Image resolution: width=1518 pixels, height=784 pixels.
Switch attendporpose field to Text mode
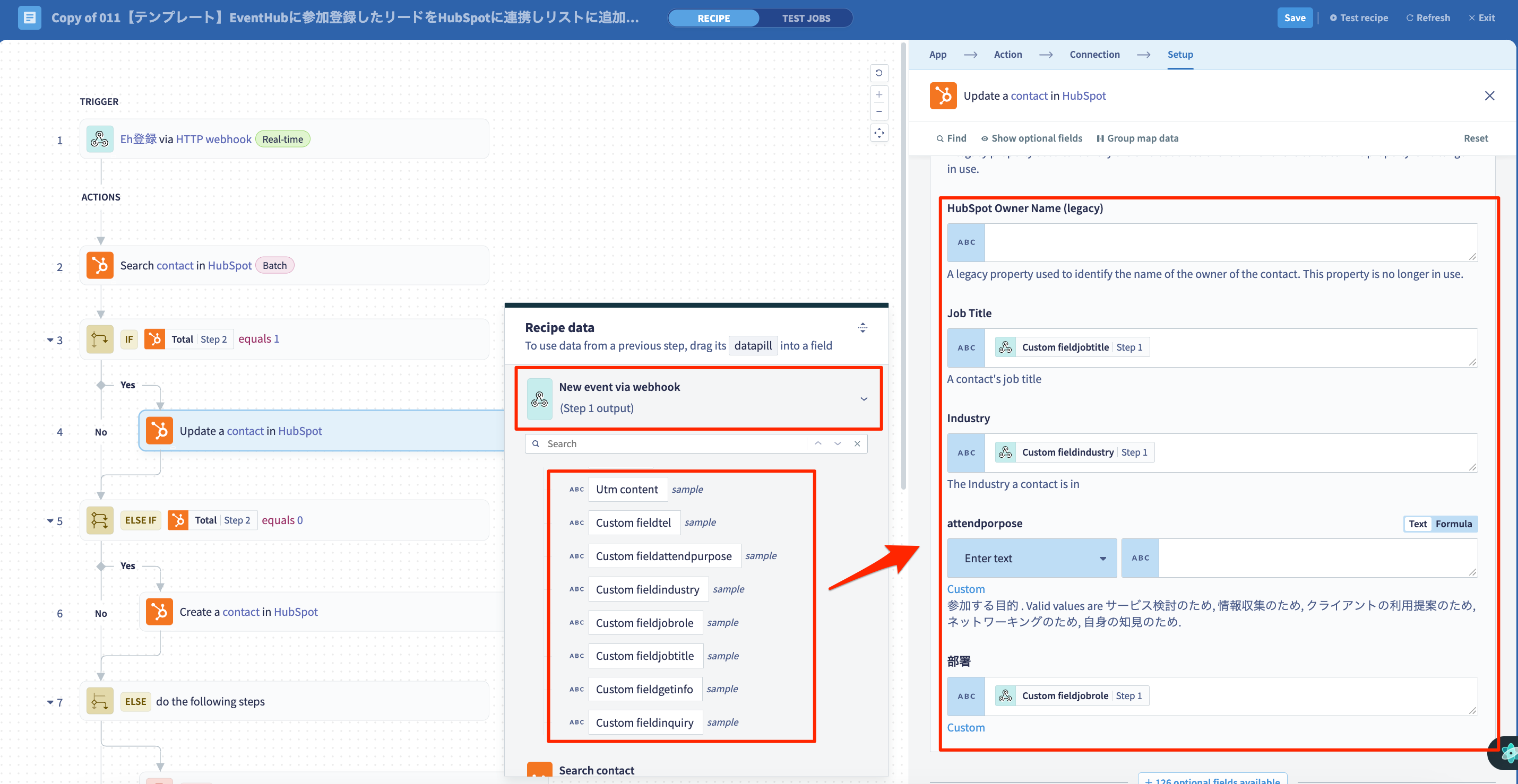click(x=1418, y=524)
